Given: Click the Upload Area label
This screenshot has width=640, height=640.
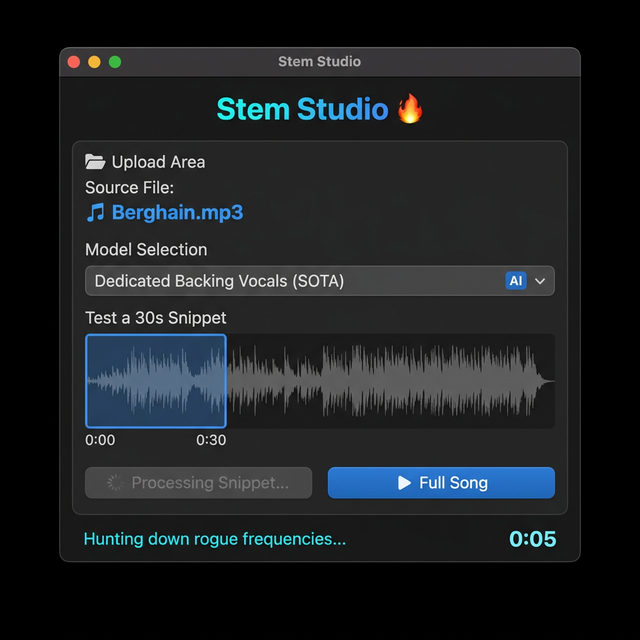Looking at the screenshot, I should [158, 162].
